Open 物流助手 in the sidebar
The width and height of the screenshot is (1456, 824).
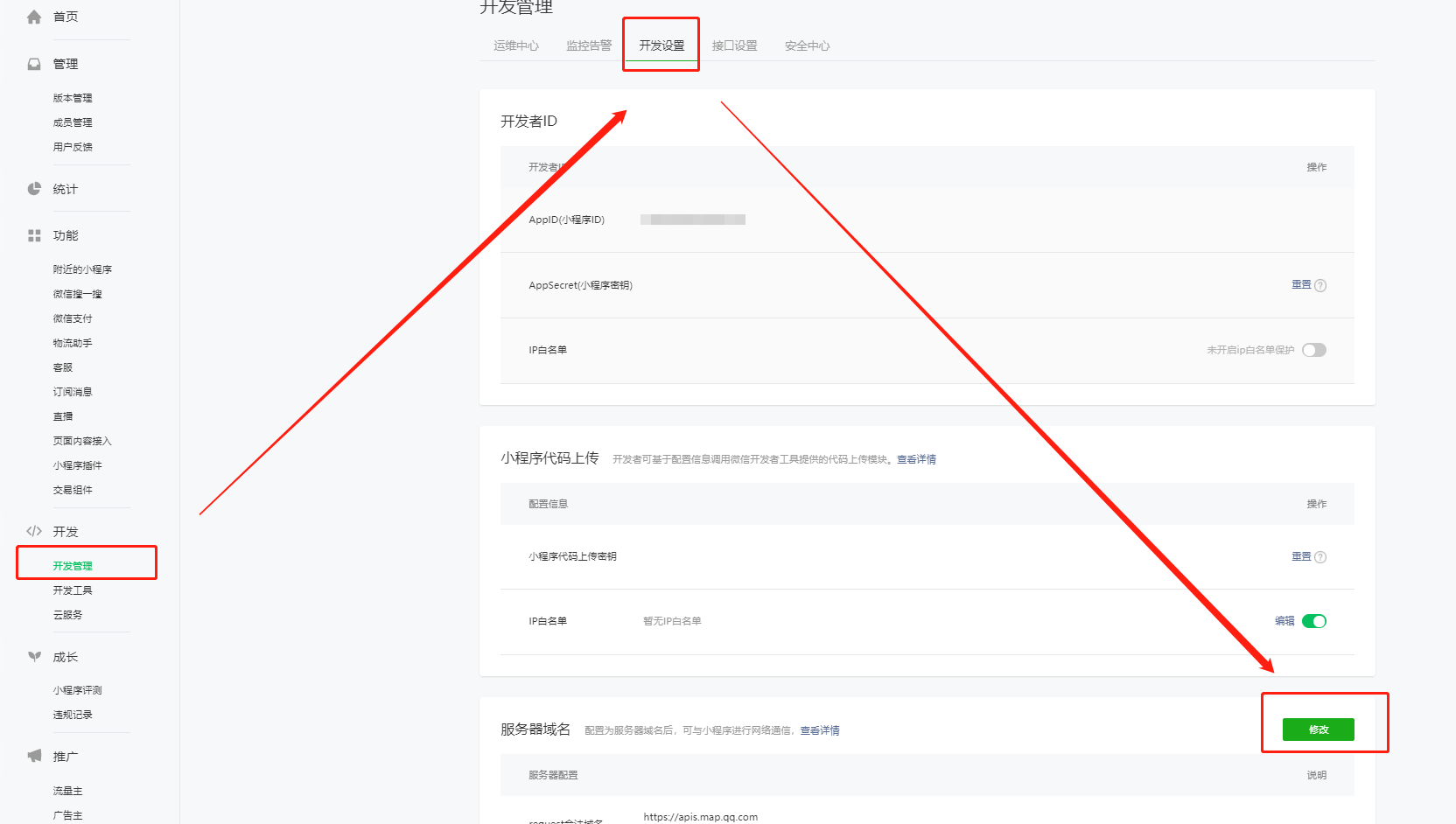73,343
